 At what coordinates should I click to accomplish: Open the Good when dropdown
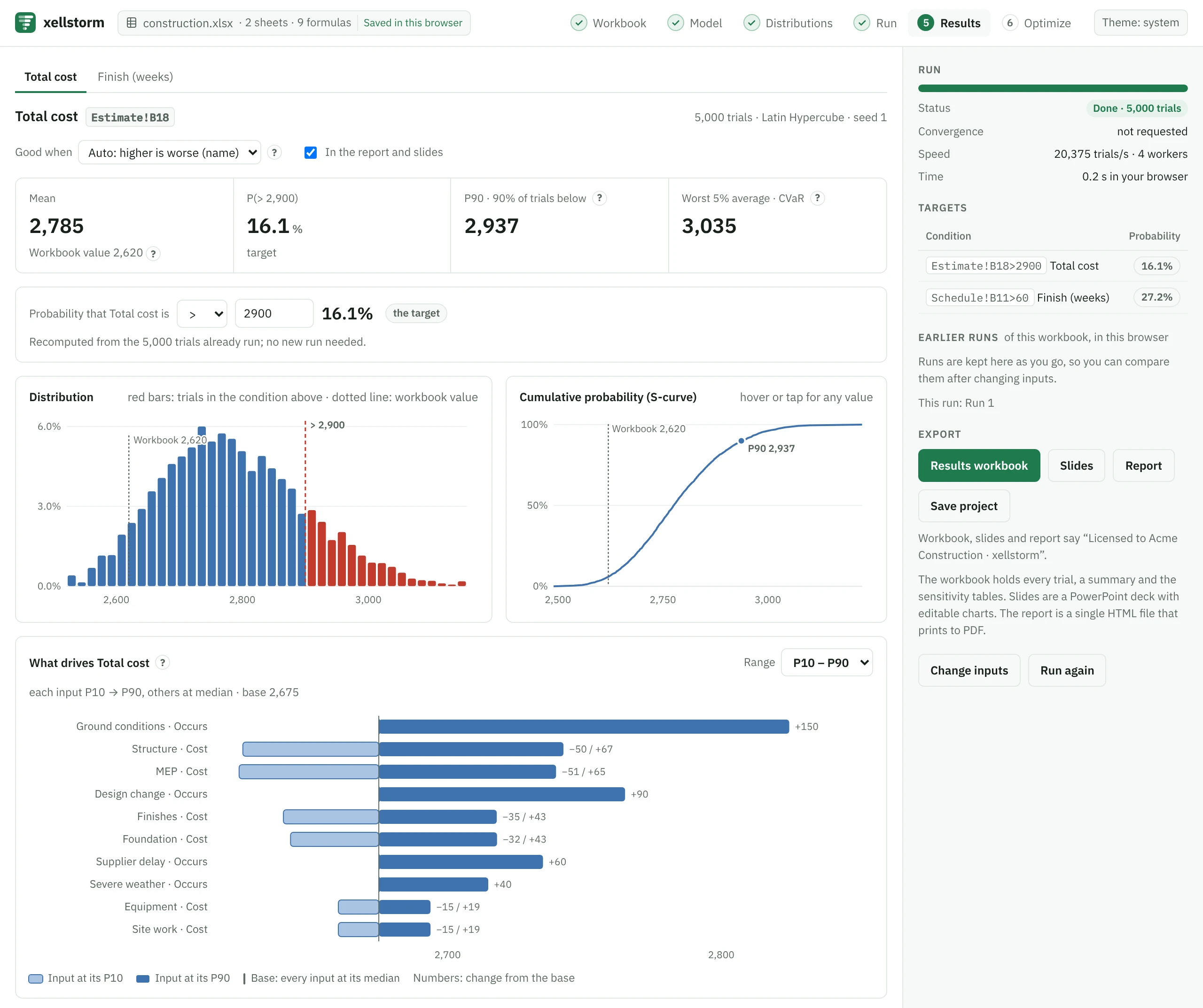tap(170, 152)
